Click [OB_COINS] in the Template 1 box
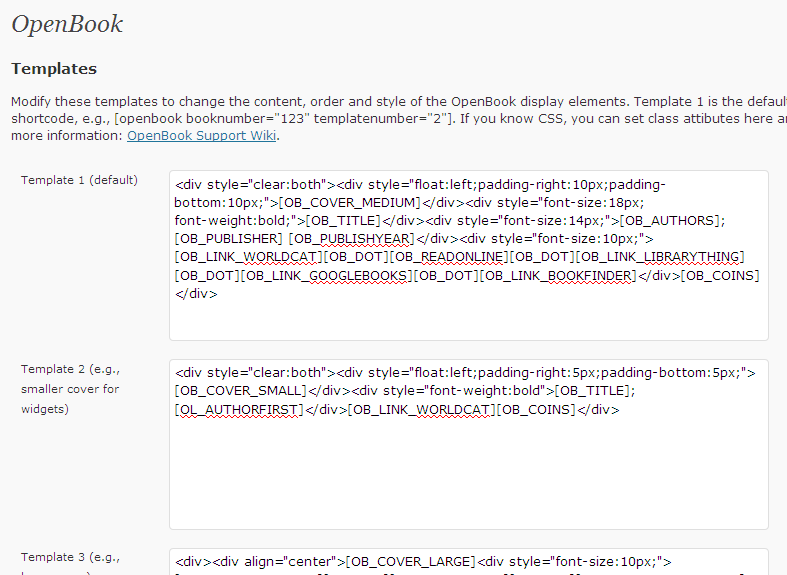The image size is (787, 575). tap(720, 276)
